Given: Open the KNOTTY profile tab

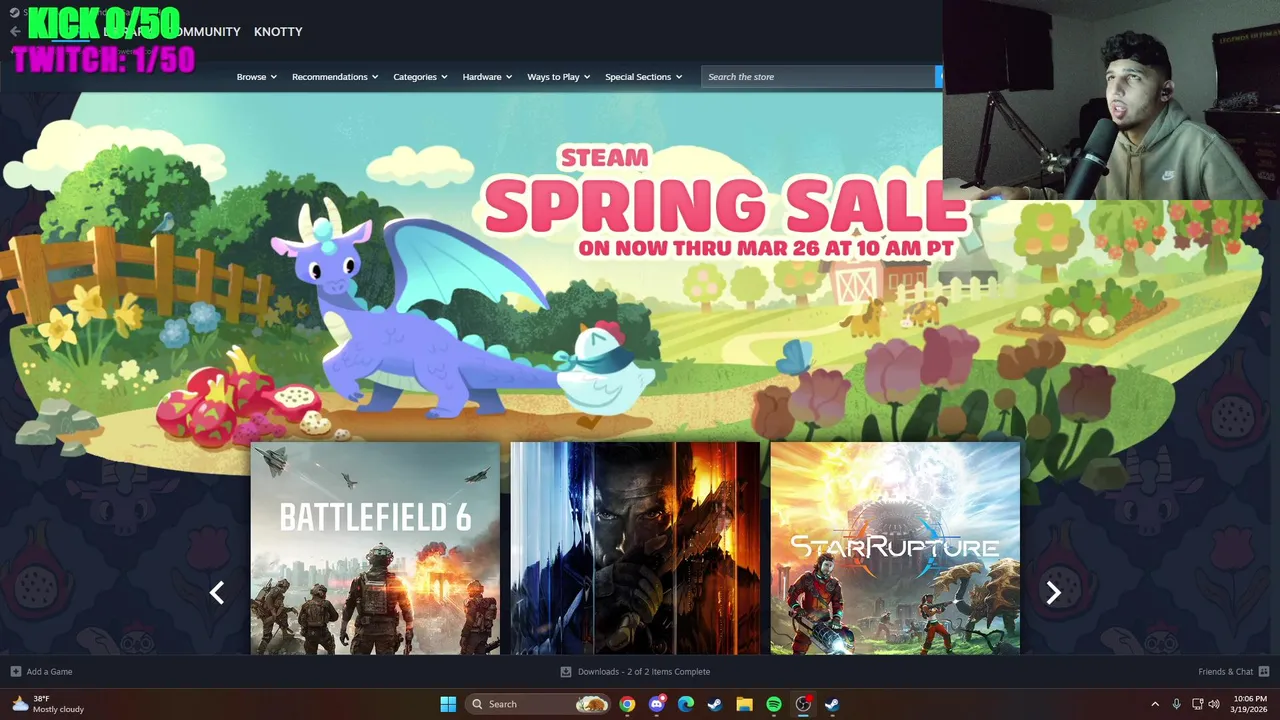Looking at the screenshot, I should point(278,32).
